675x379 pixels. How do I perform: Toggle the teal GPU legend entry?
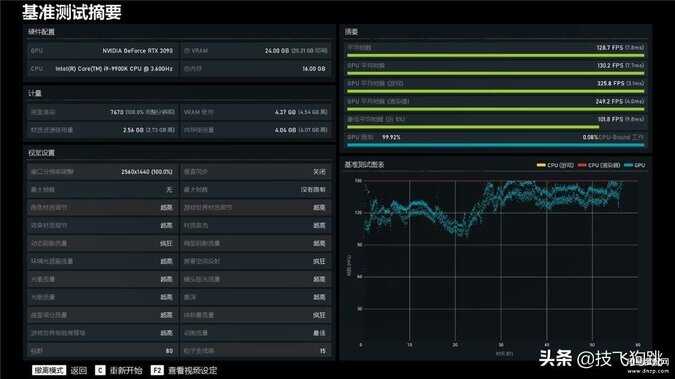[635, 165]
